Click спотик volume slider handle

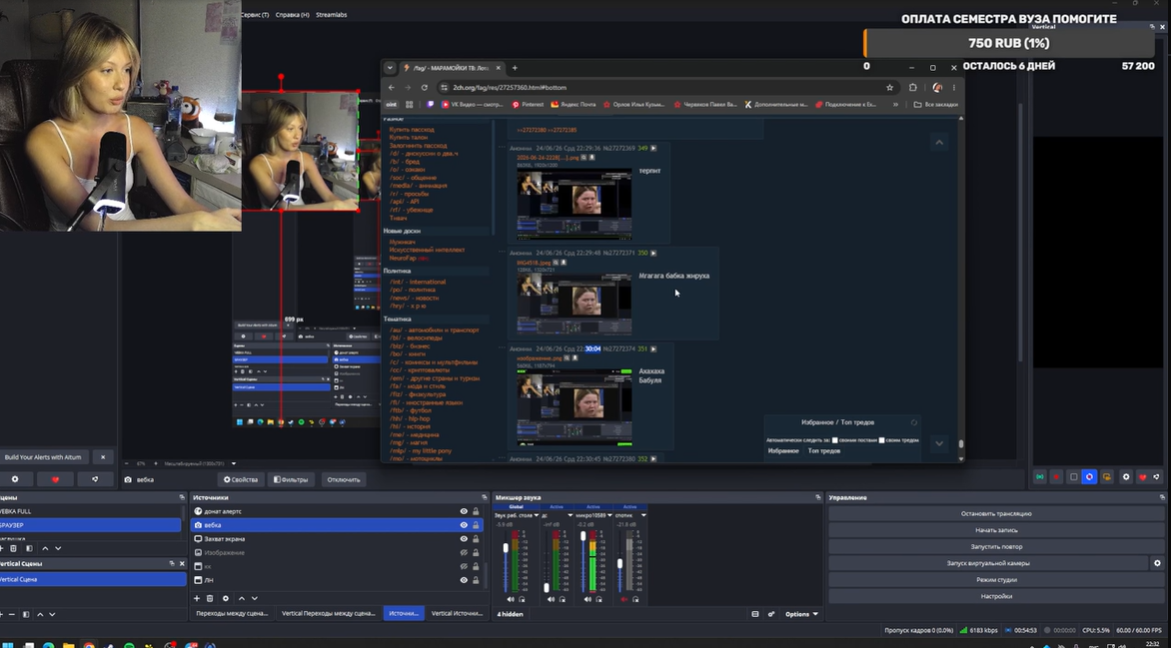(620, 564)
